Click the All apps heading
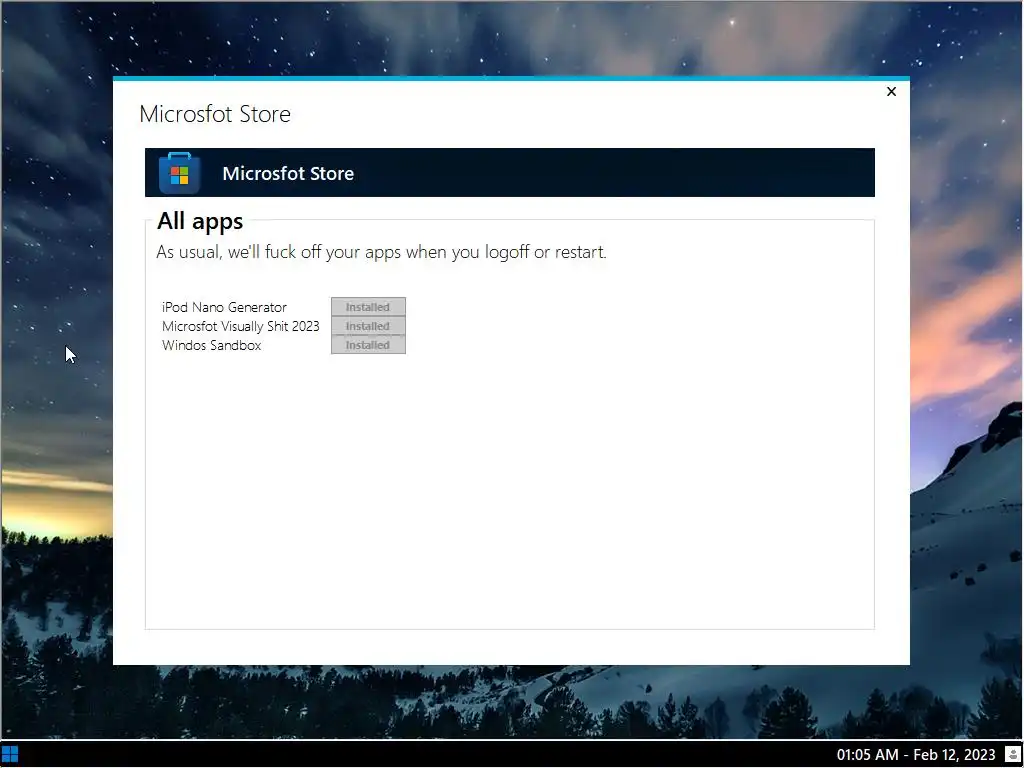Screen dimensions: 1024x768 click(x=200, y=221)
